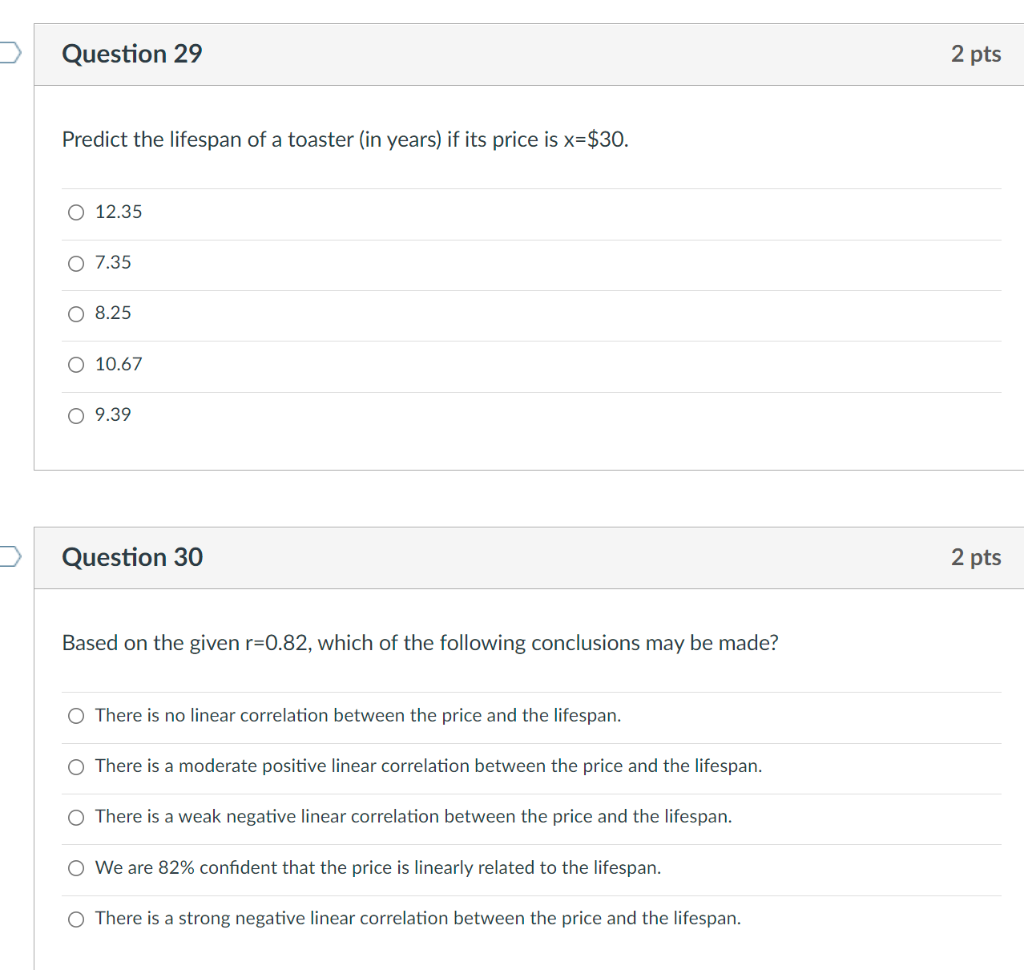Select the answer 7.35
1024x970 pixels.
[76, 263]
